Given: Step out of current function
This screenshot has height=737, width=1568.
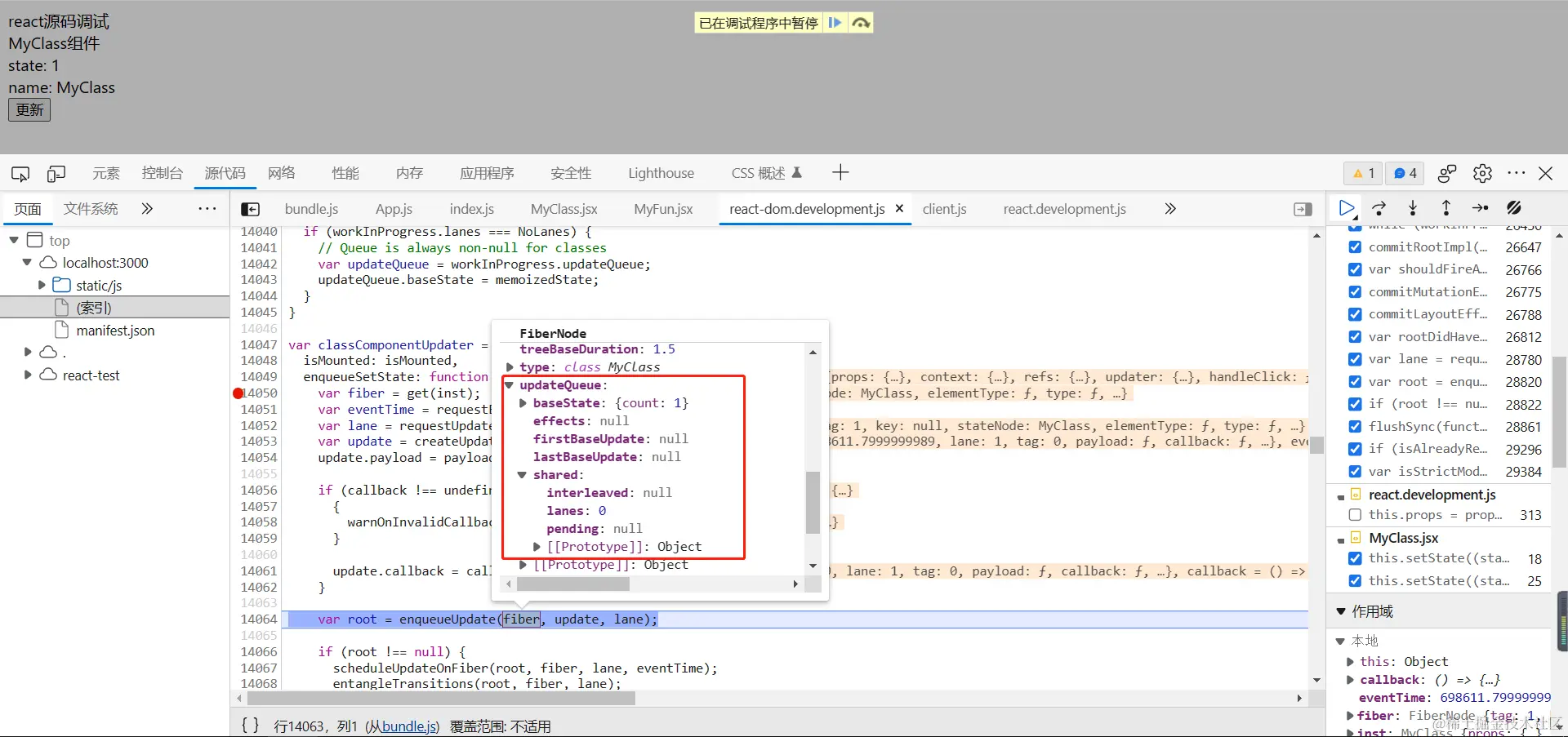Looking at the screenshot, I should (1446, 208).
